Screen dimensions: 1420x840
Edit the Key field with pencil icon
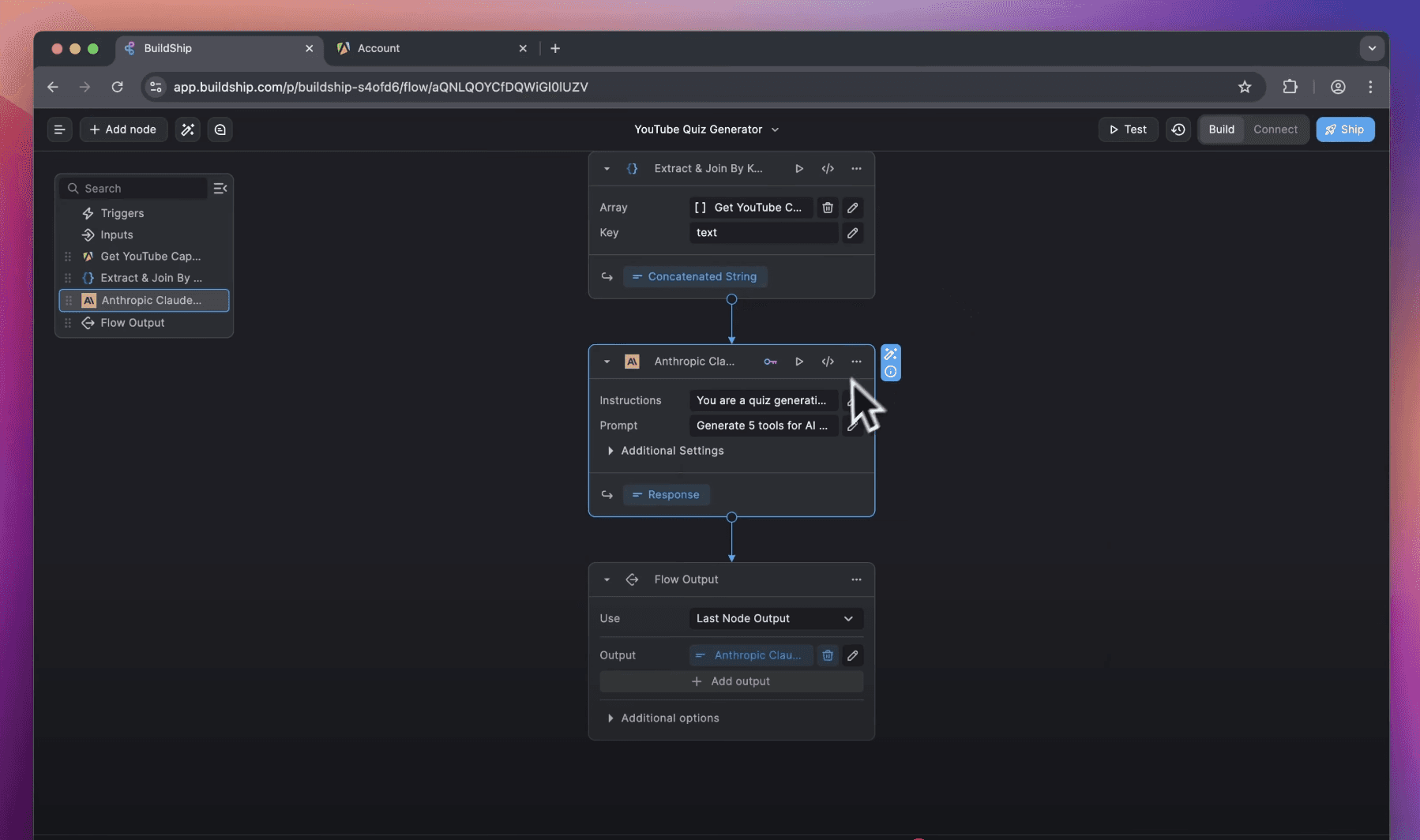click(x=853, y=233)
